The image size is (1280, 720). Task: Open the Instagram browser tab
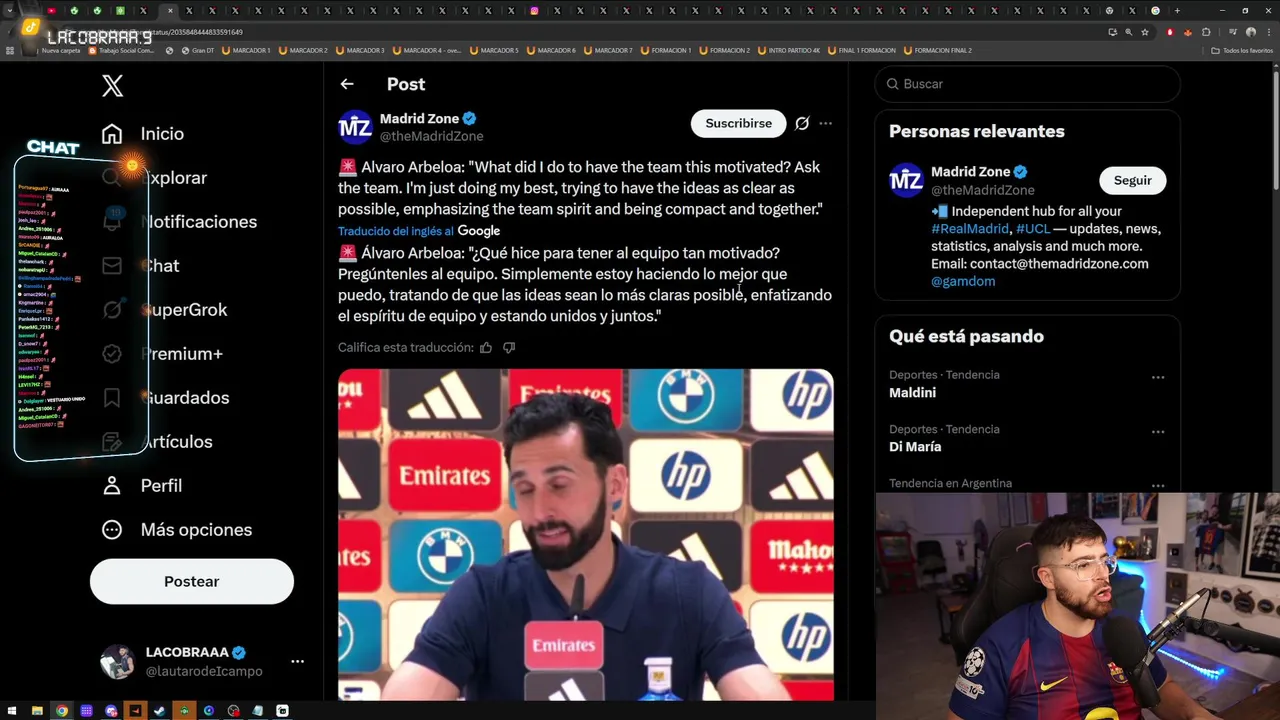(x=534, y=11)
